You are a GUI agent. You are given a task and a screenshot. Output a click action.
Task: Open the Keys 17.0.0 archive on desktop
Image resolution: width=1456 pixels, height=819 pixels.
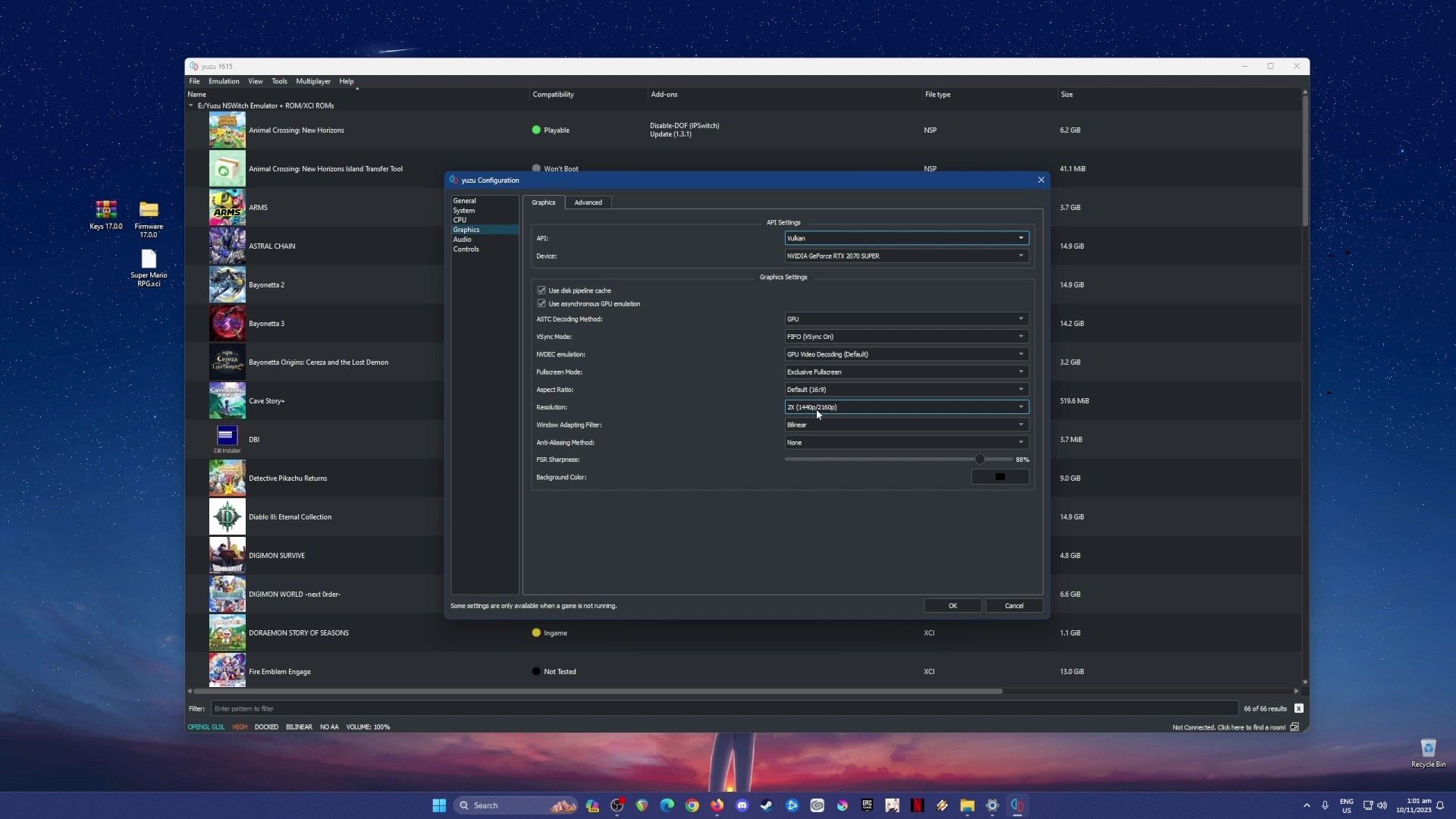[106, 215]
